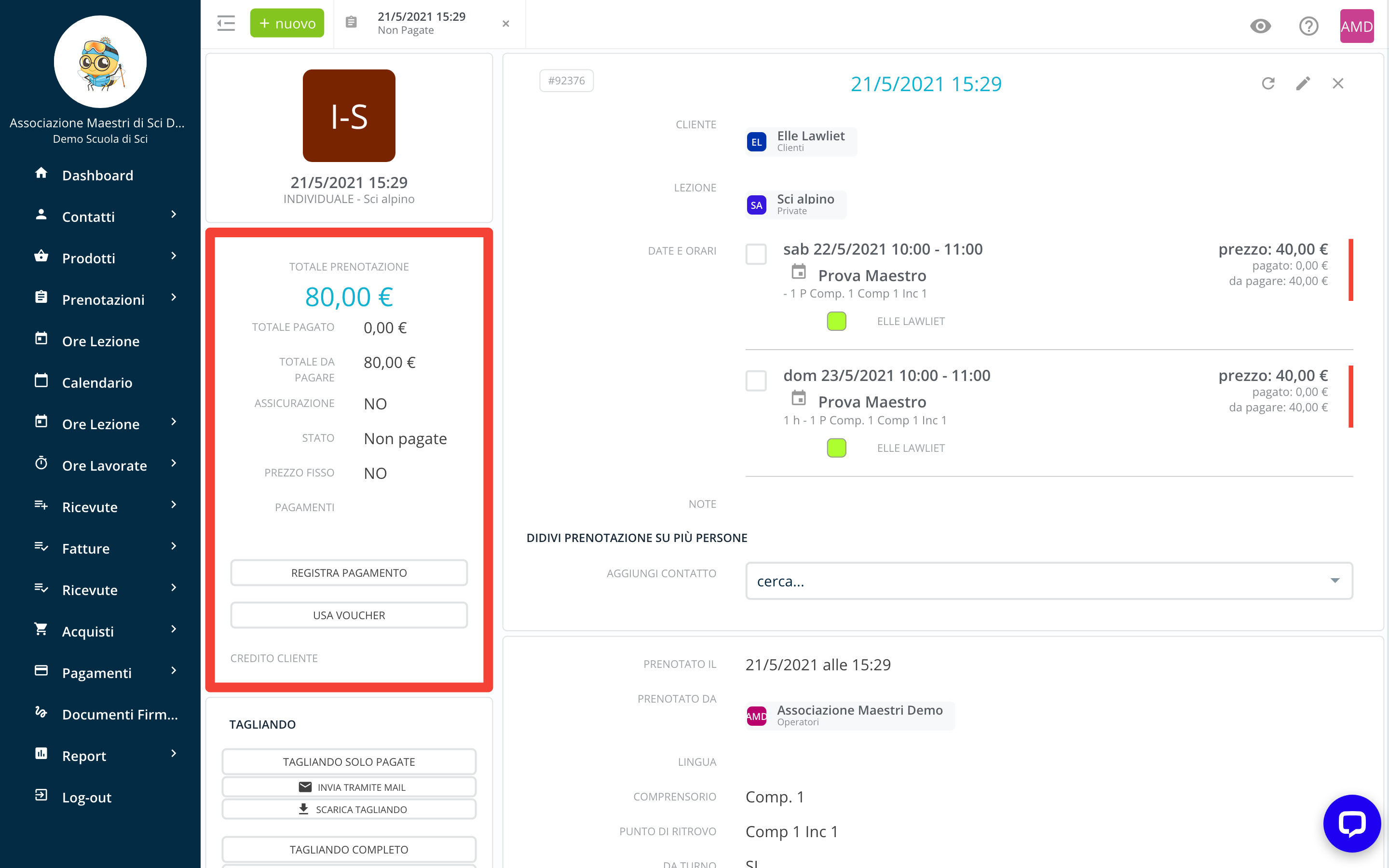The height and width of the screenshot is (868, 1389).
Task: Click the Usa Voucher button
Action: pos(348,615)
